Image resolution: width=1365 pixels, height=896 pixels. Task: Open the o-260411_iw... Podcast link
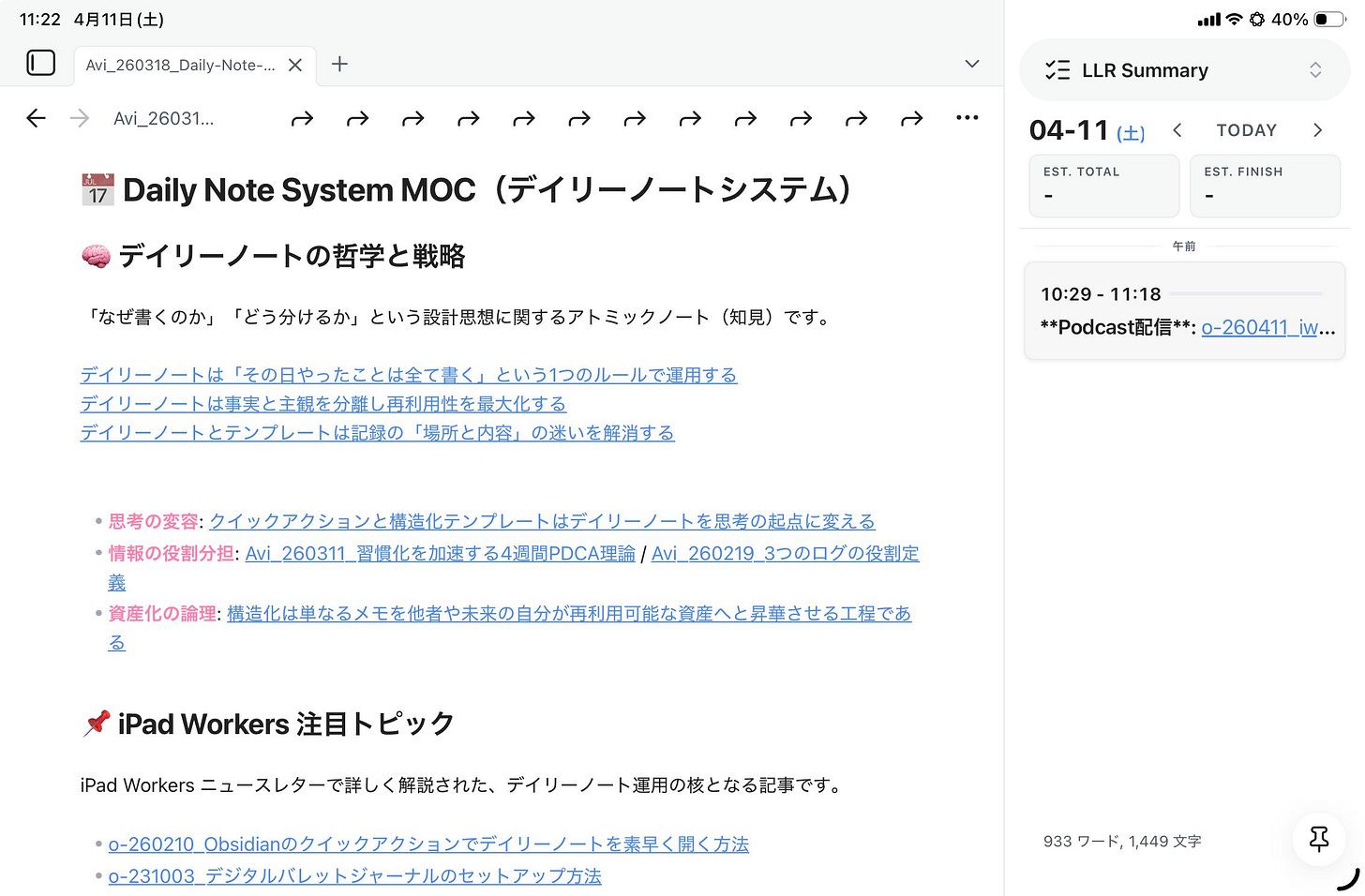(x=1261, y=327)
